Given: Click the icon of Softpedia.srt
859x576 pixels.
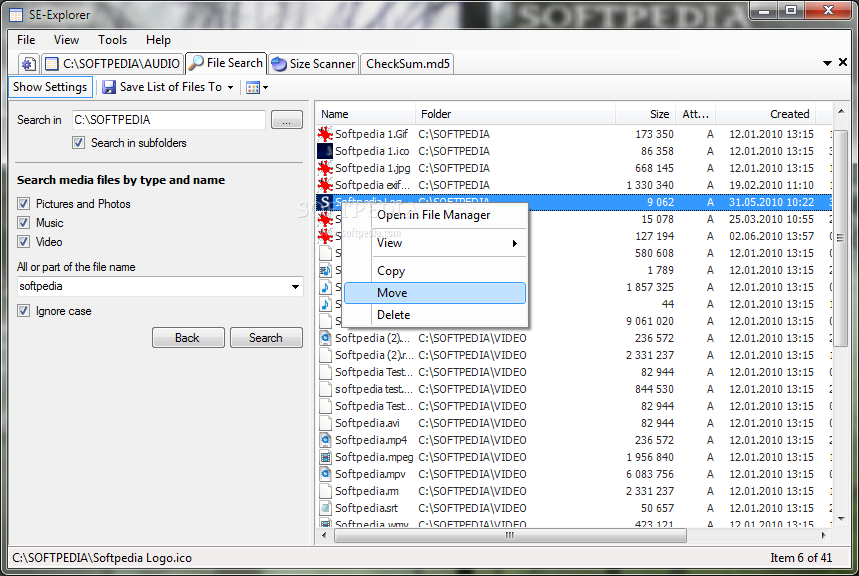Looking at the screenshot, I should point(325,508).
